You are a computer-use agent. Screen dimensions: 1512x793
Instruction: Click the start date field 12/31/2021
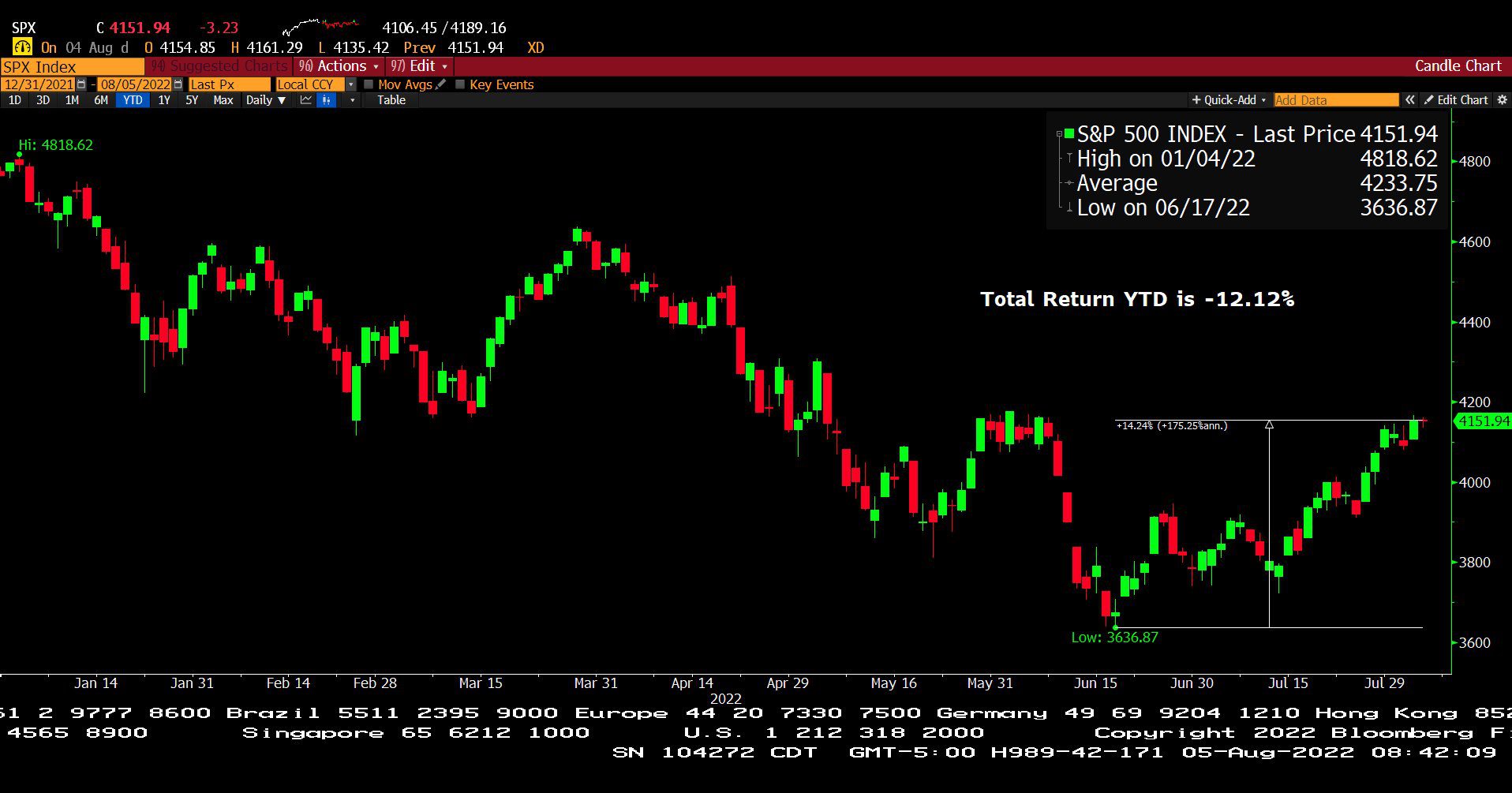point(38,84)
